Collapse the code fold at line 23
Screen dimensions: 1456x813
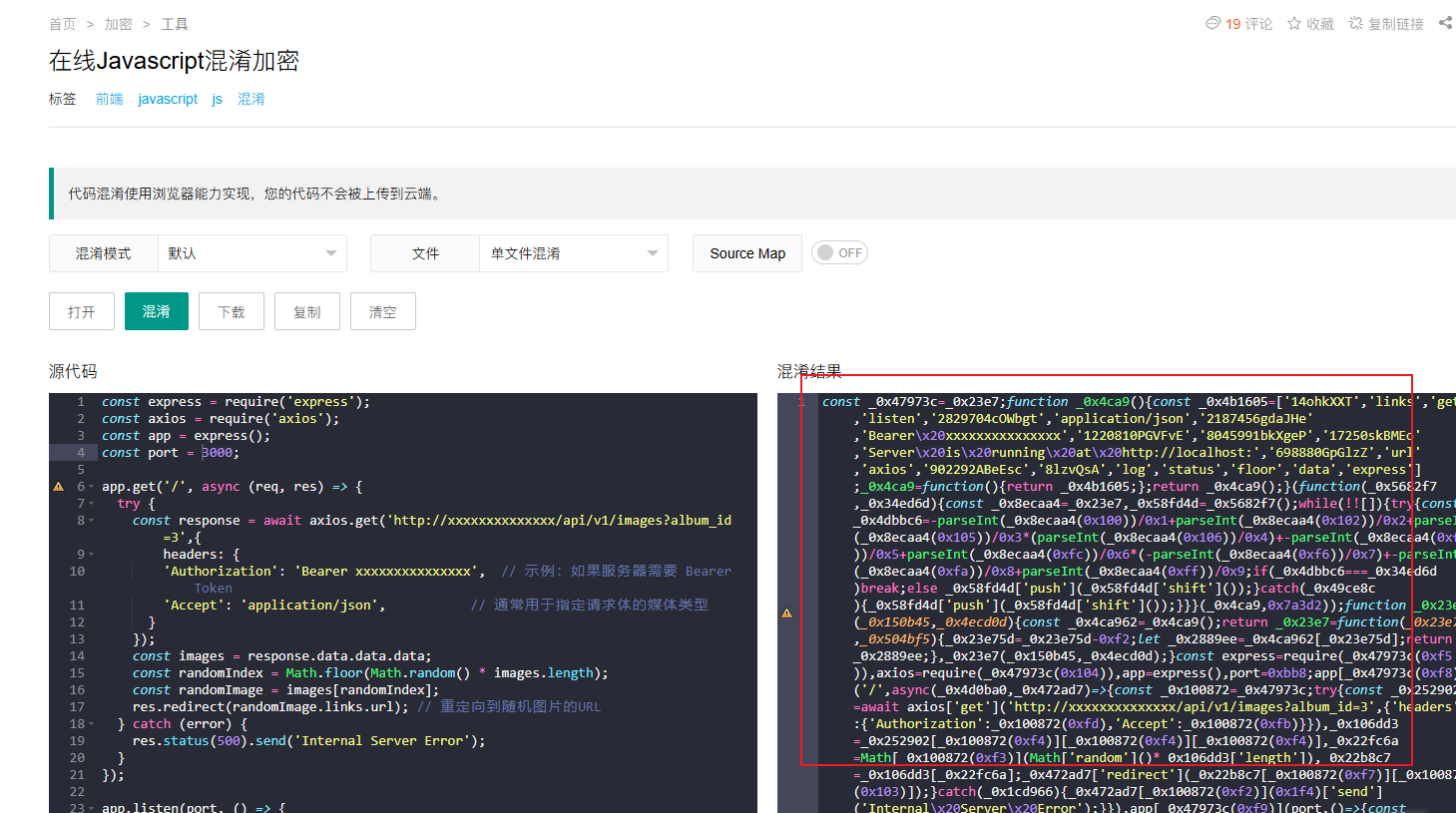pyautogui.click(x=92, y=807)
